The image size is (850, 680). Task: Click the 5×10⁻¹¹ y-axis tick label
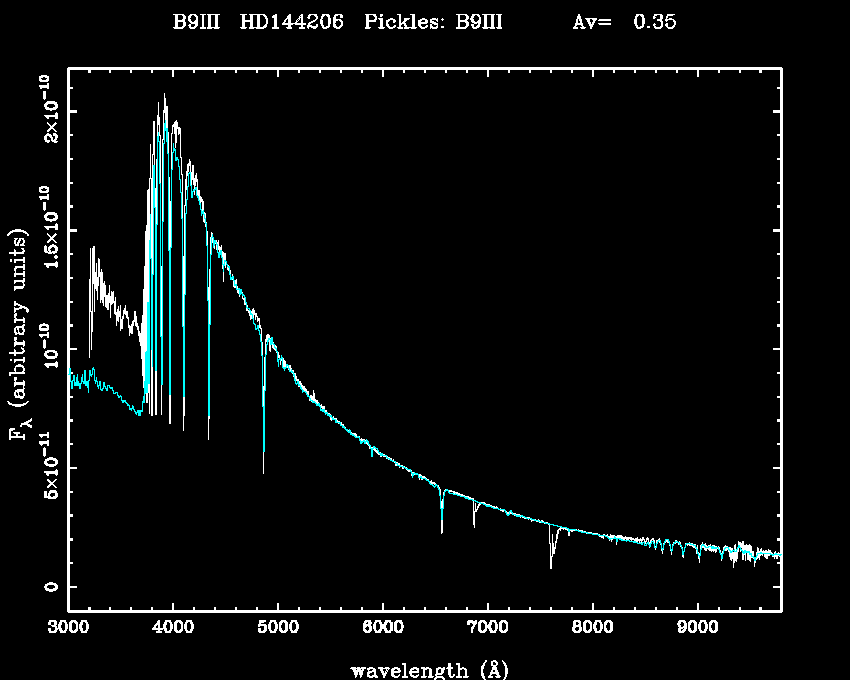point(49,468)
